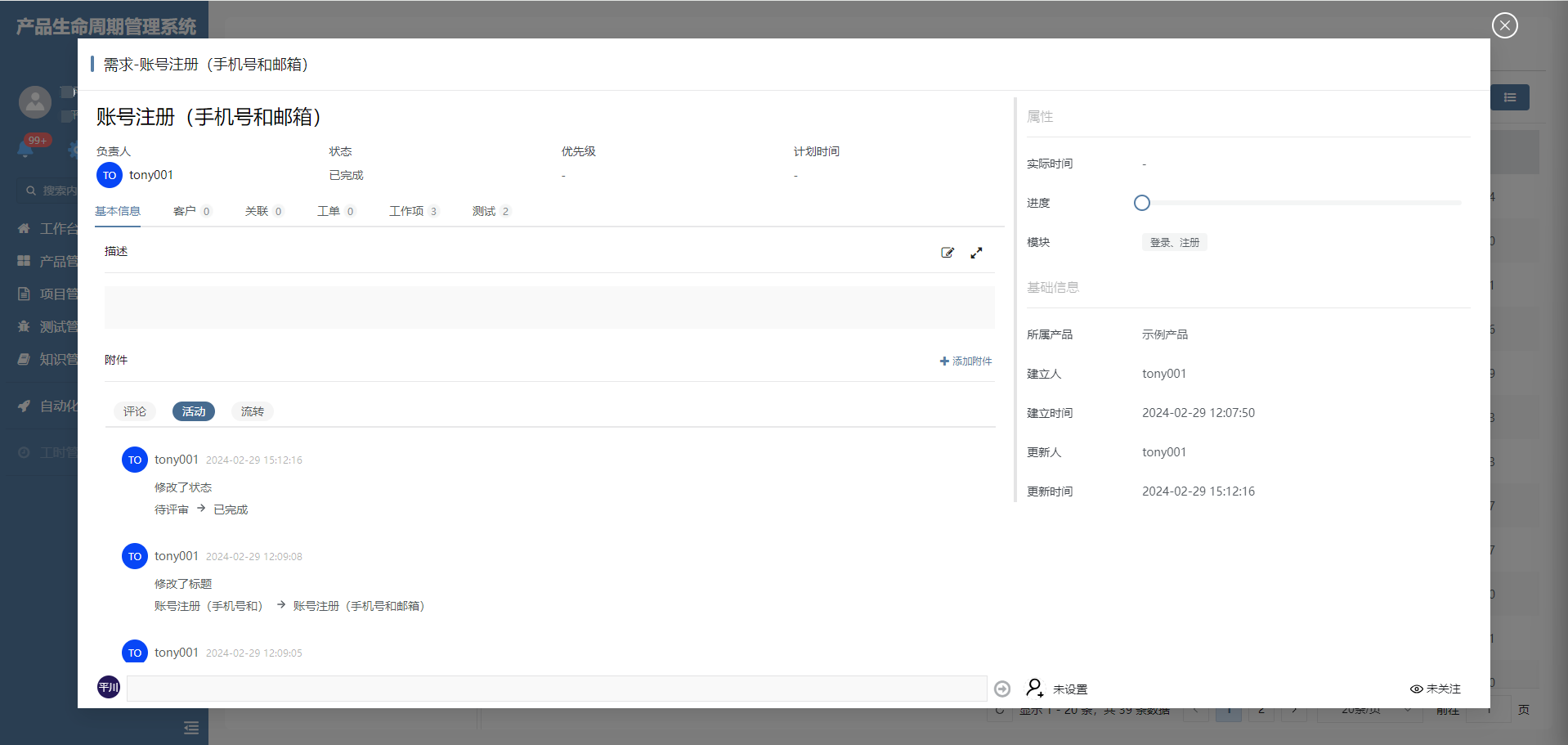Image resolution: width=1568 pixels, height=745 pixels.
Task: Click 建立时间 value 2024-02-29 12:07:50
Action: pyautogui.click(x=1198, y=413)
